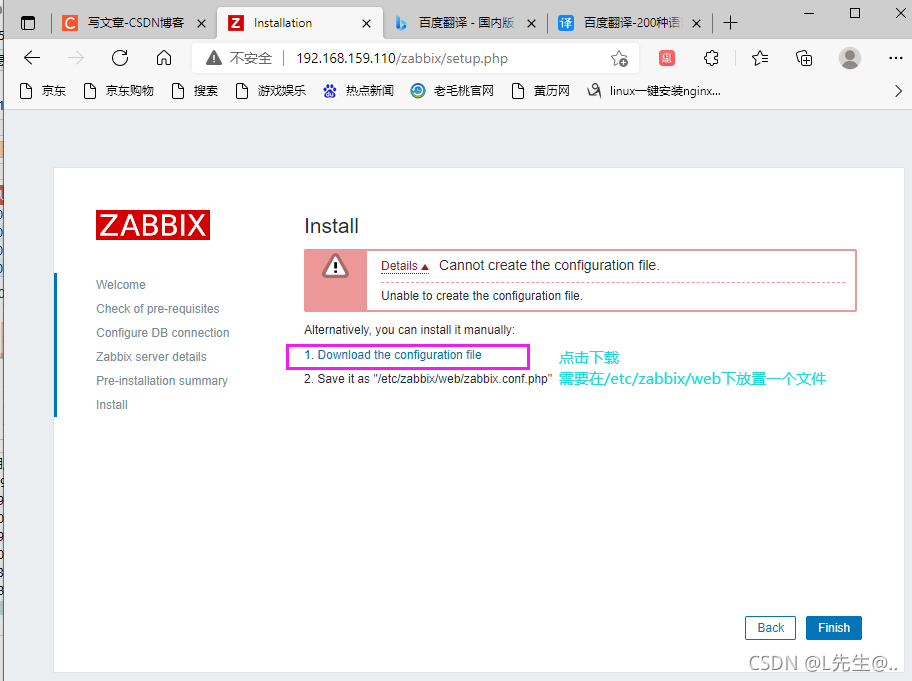Click the address bar URL

tap(402, 58)
